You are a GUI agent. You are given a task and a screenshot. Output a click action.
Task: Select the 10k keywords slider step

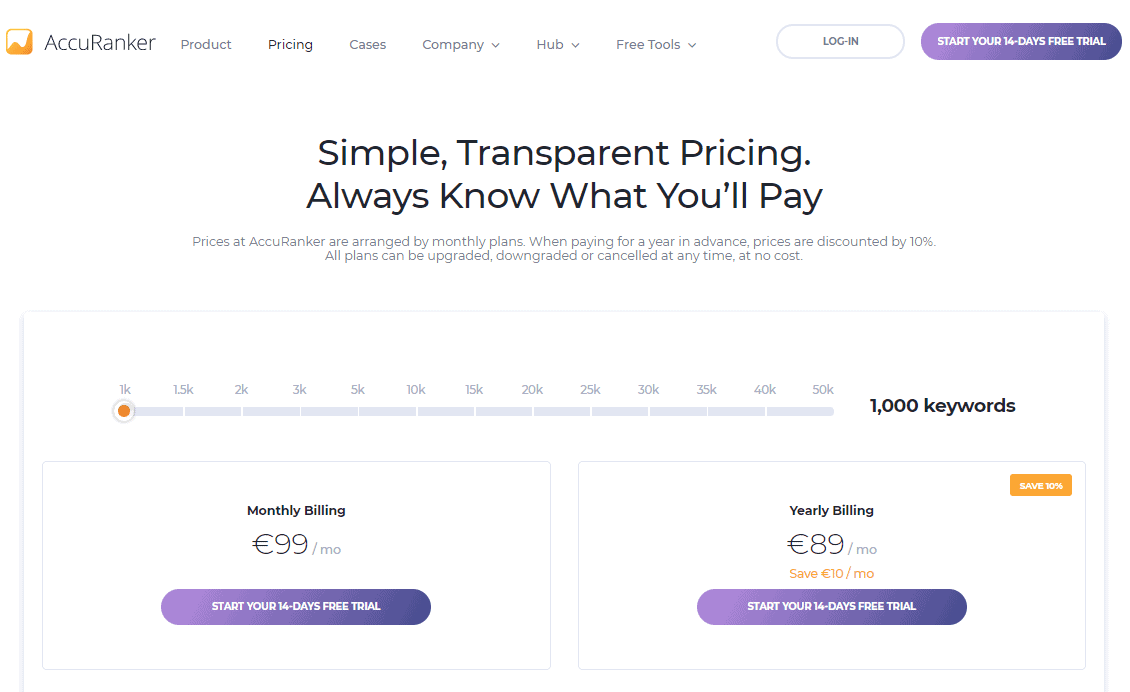pos(416,411)
